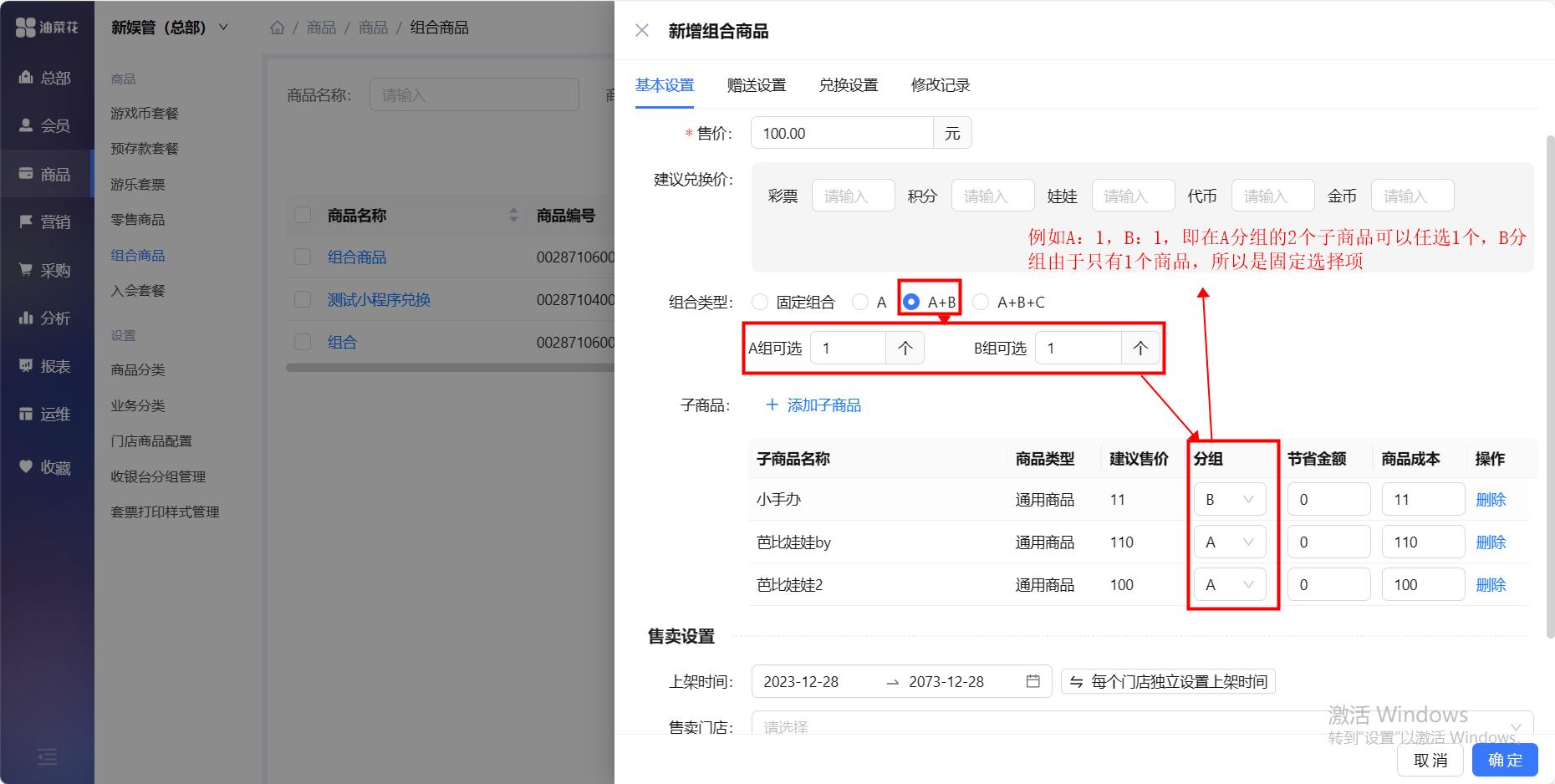Open the 会员 sidebar section

click(x=46, y=125)
